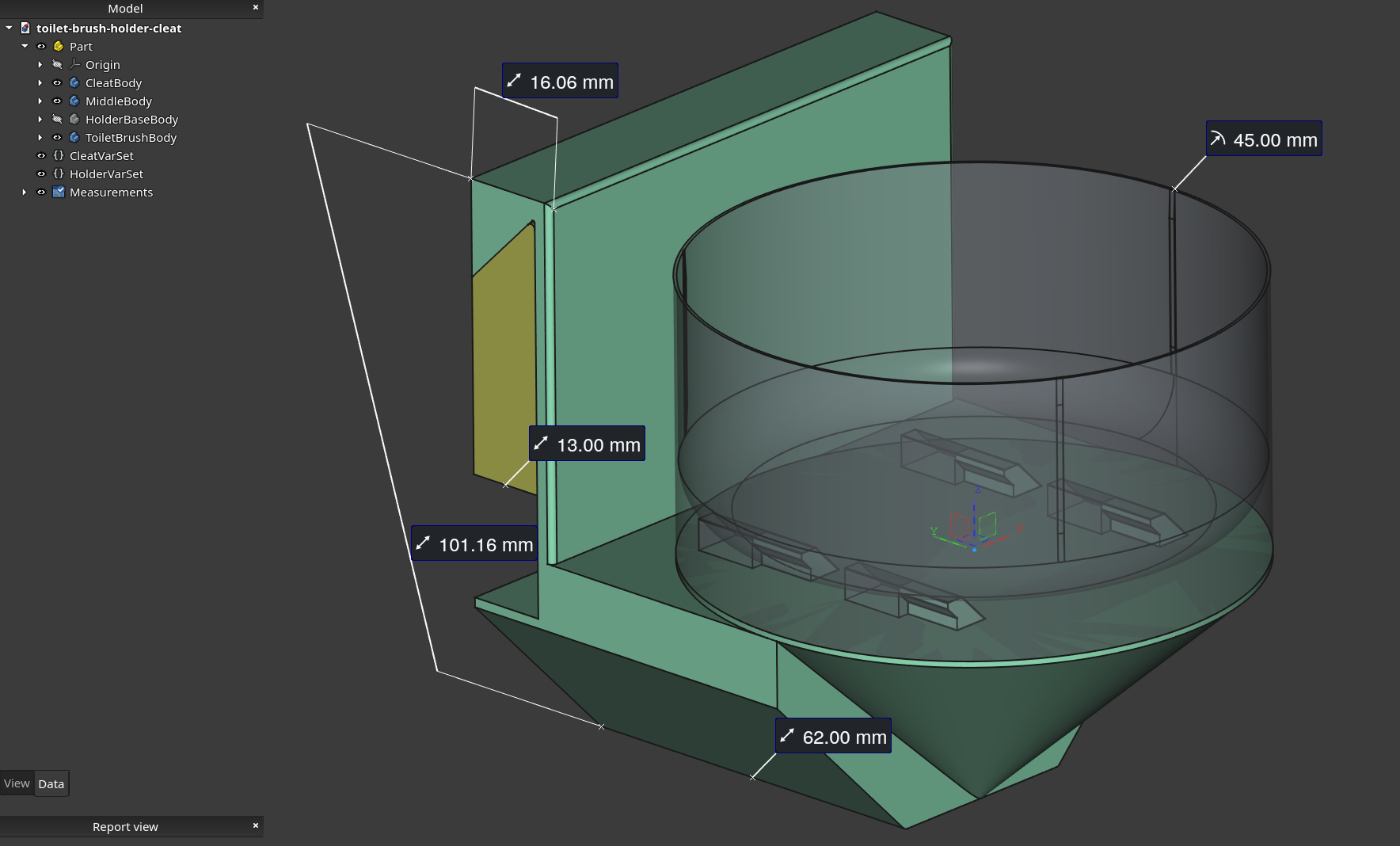Select the HolderVarSet label

pyautogui.click(x=106, y=173)
